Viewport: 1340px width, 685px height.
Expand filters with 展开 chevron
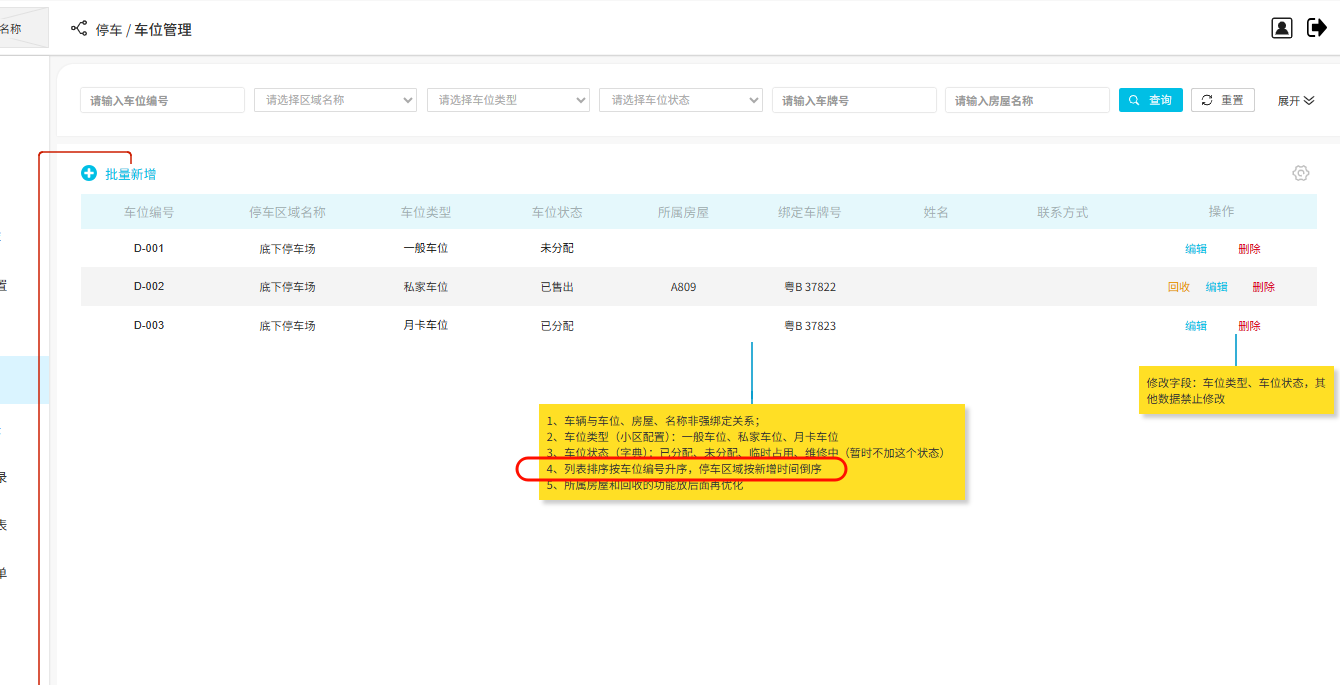[x=1309, y=100]
